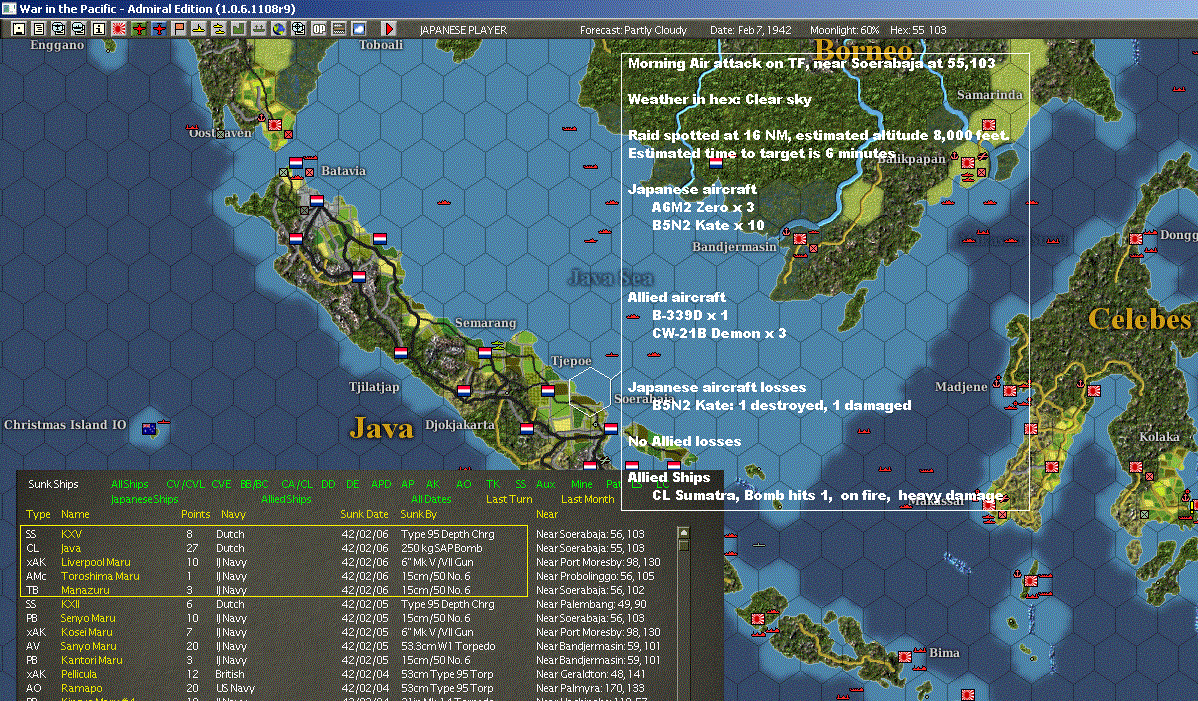The width and height of the screenshot is (1198, 701).
Task: Open the document list icon in toolbar
Action: (38, 29)
